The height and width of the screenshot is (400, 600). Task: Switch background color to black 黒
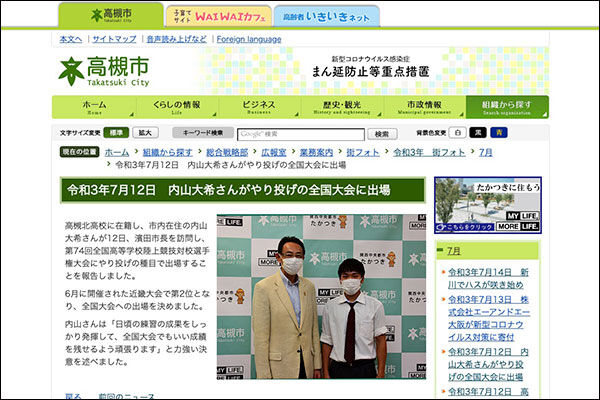coord(478,132)
